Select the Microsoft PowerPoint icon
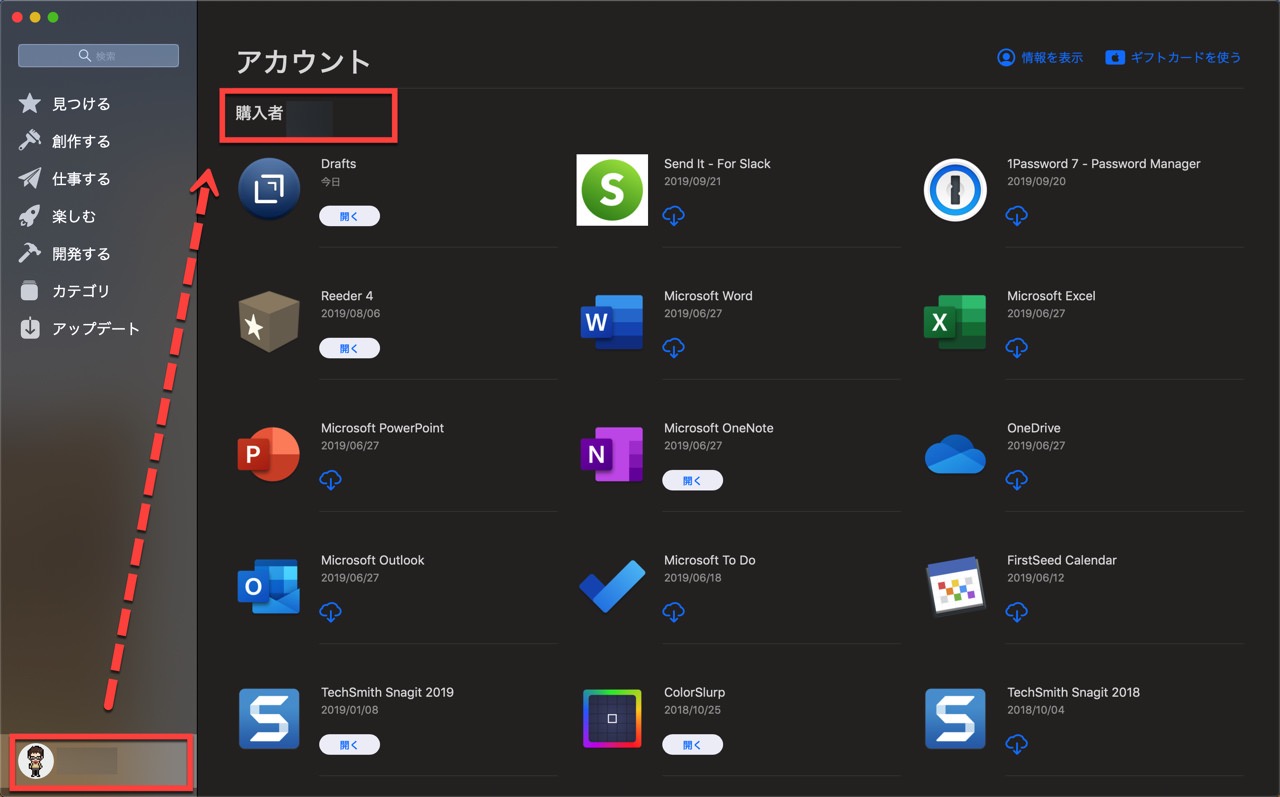This screenshot has height=797, width=1280. [269, 454]
